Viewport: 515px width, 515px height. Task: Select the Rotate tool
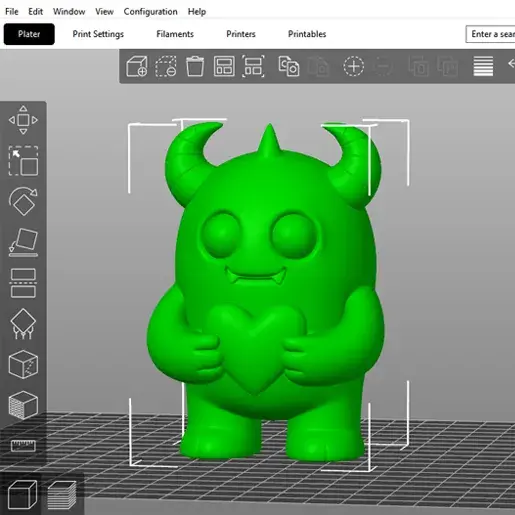coord(23,201)
